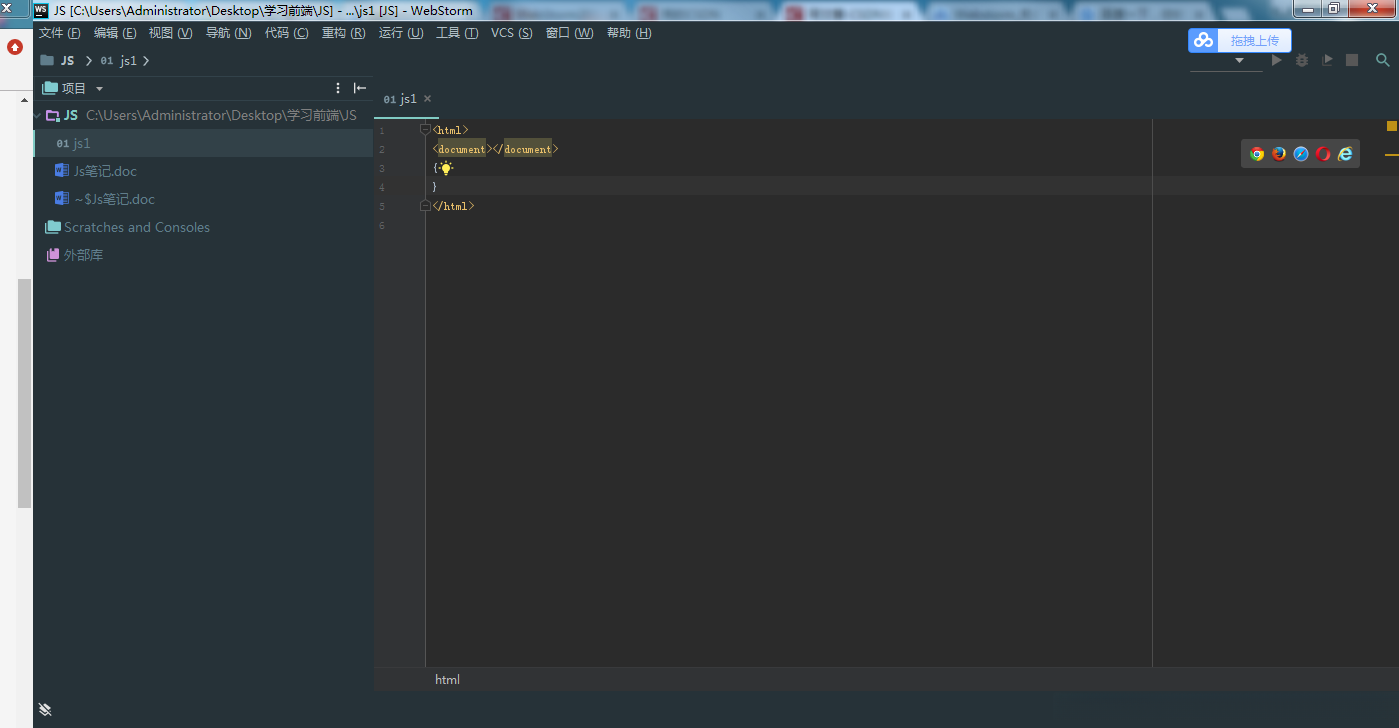Collapse the opening html tag fold marker
Screen dimensions: 1399x728
(x=425, y=130)
